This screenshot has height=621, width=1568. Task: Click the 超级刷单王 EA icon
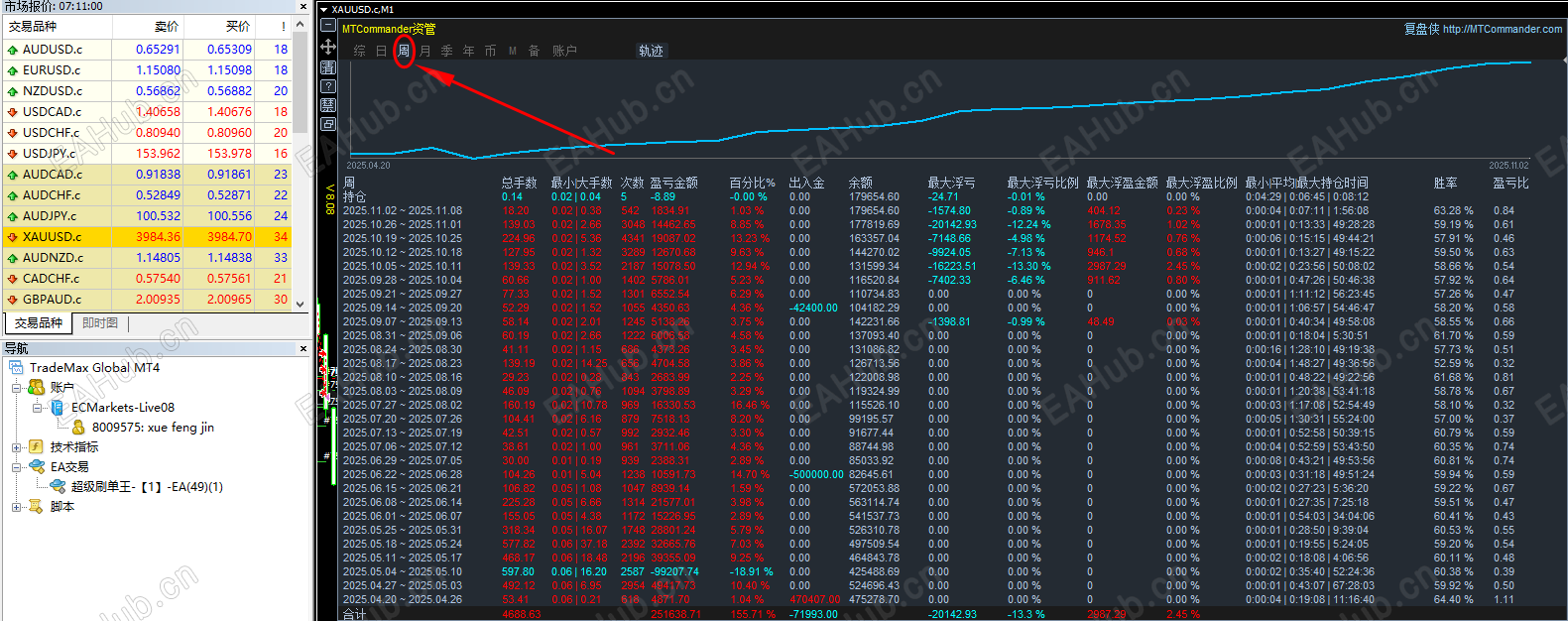[x=58, y=486]
